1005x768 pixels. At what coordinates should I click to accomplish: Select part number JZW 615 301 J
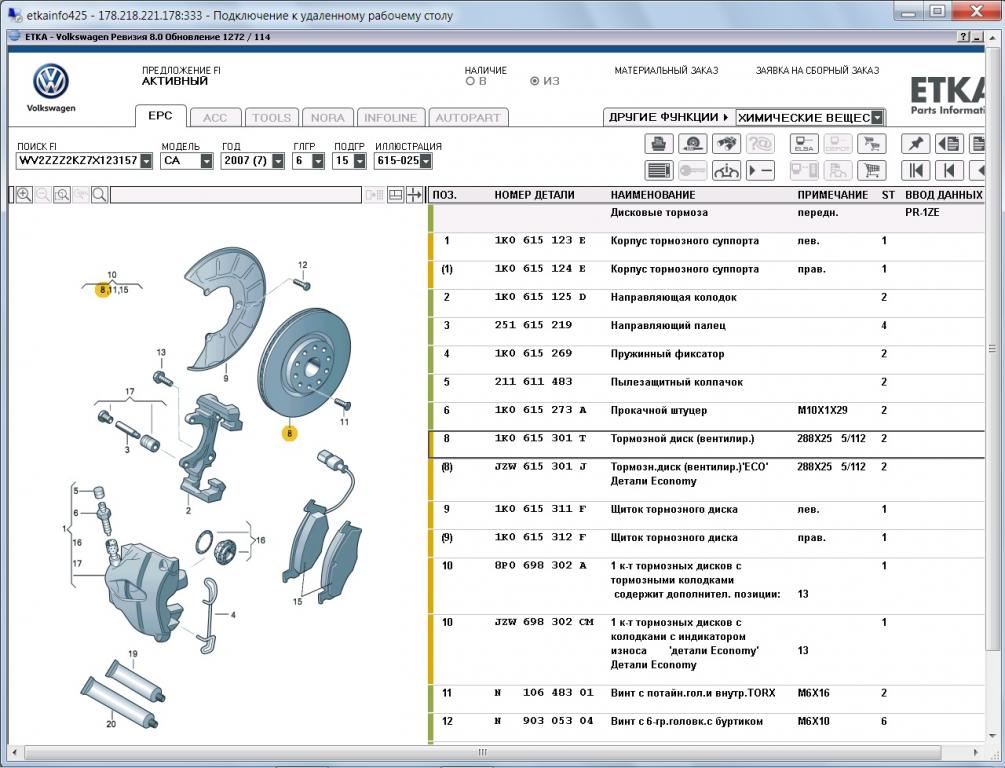[540, 467]
